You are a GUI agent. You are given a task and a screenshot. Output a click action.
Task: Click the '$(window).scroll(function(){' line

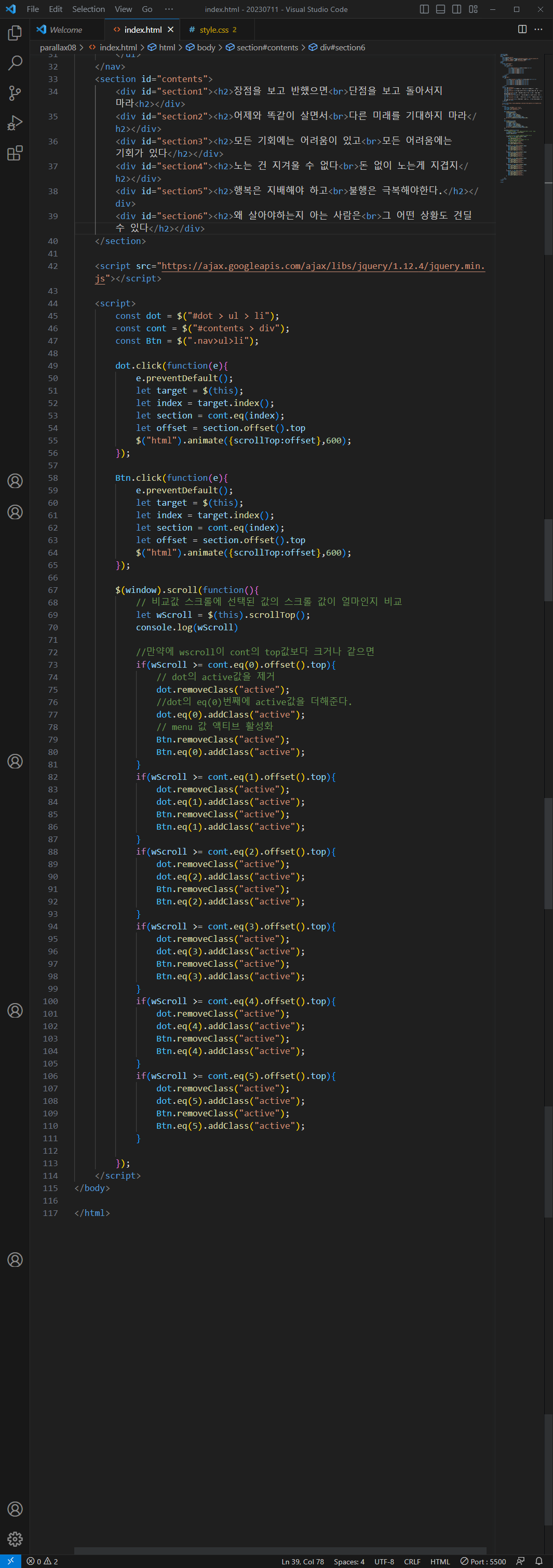[187, 590]
